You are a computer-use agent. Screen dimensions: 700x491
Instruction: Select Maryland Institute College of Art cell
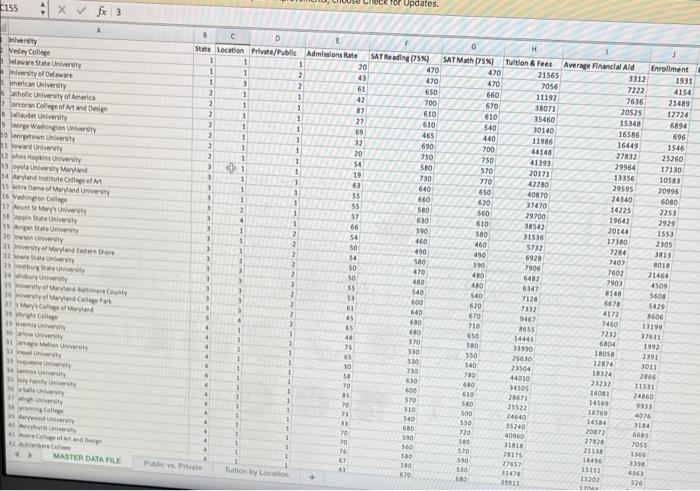57,181
